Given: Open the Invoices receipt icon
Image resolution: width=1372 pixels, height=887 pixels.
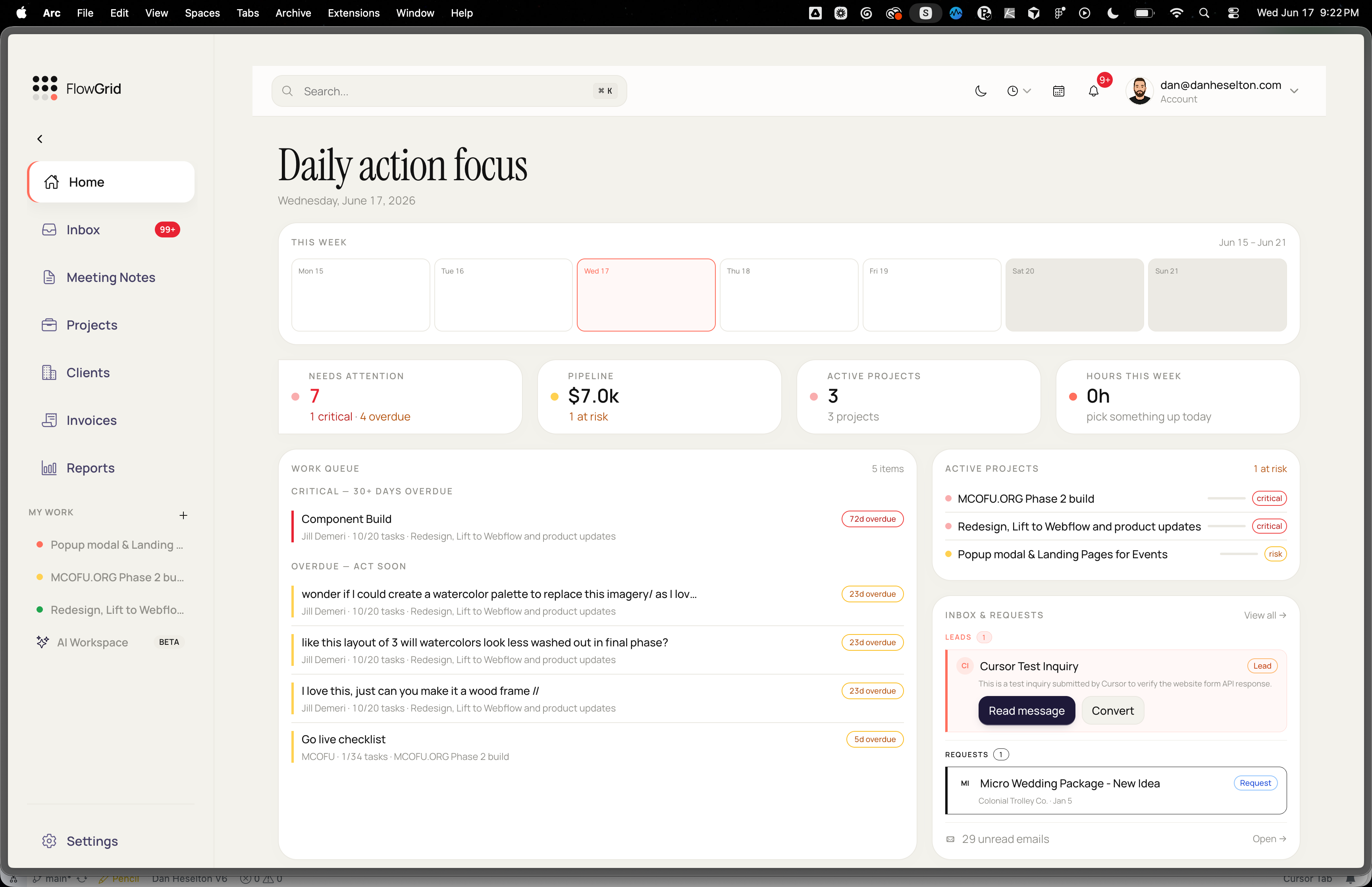Looking at the screenshot, I should [x=50, y=420].
